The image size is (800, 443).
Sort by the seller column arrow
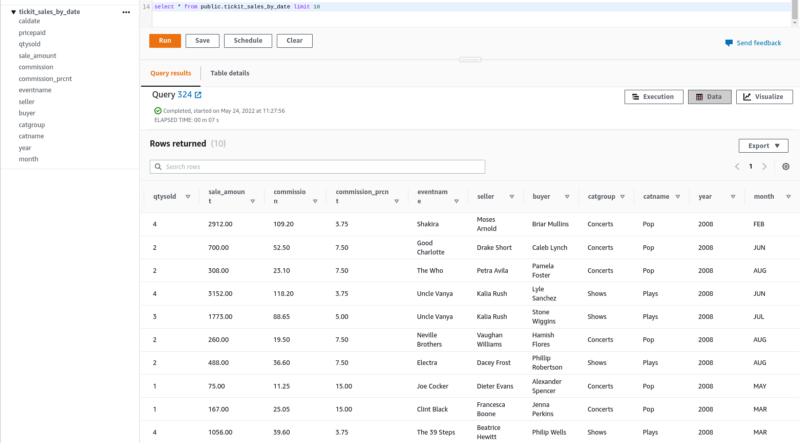[512, 196]
